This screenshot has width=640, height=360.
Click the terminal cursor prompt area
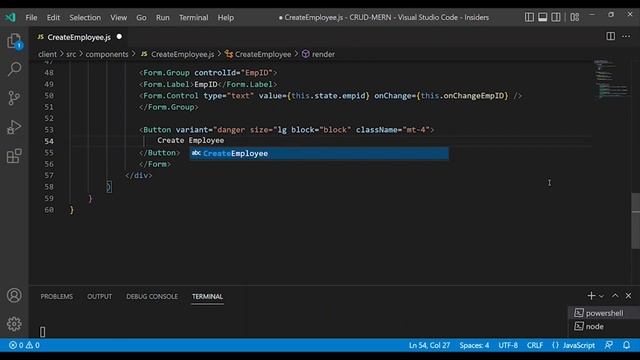pos(42,331)
